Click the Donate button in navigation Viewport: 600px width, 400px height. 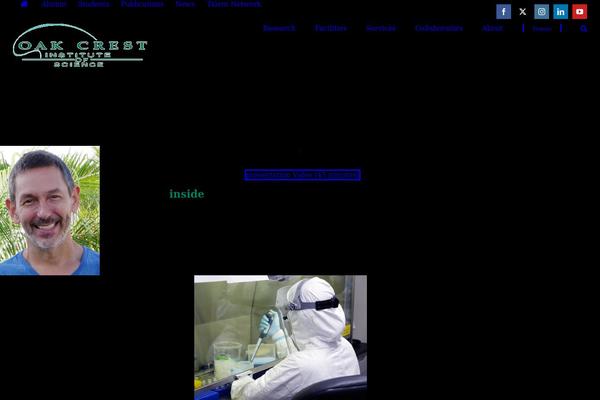click(542, 29)
